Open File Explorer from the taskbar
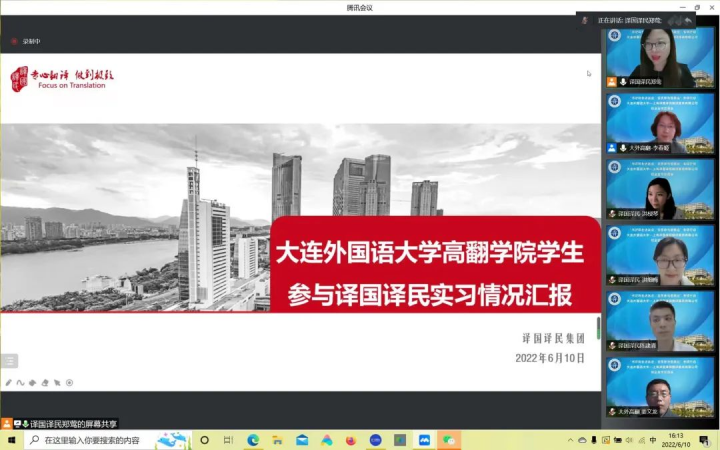This screenshot has width=720, height=450. point(277,440)
